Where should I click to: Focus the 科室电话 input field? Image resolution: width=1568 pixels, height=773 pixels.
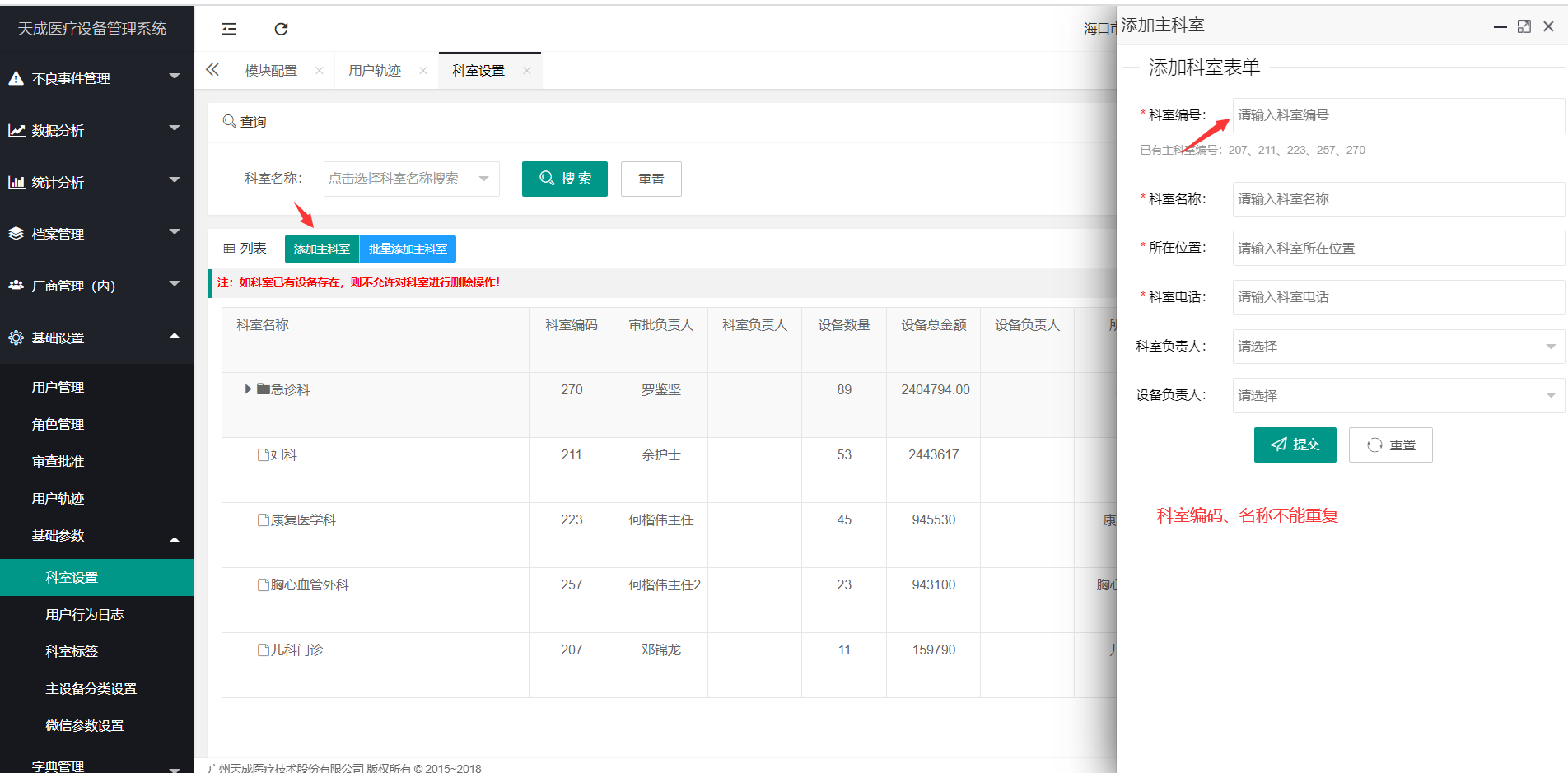point(1398,297)
